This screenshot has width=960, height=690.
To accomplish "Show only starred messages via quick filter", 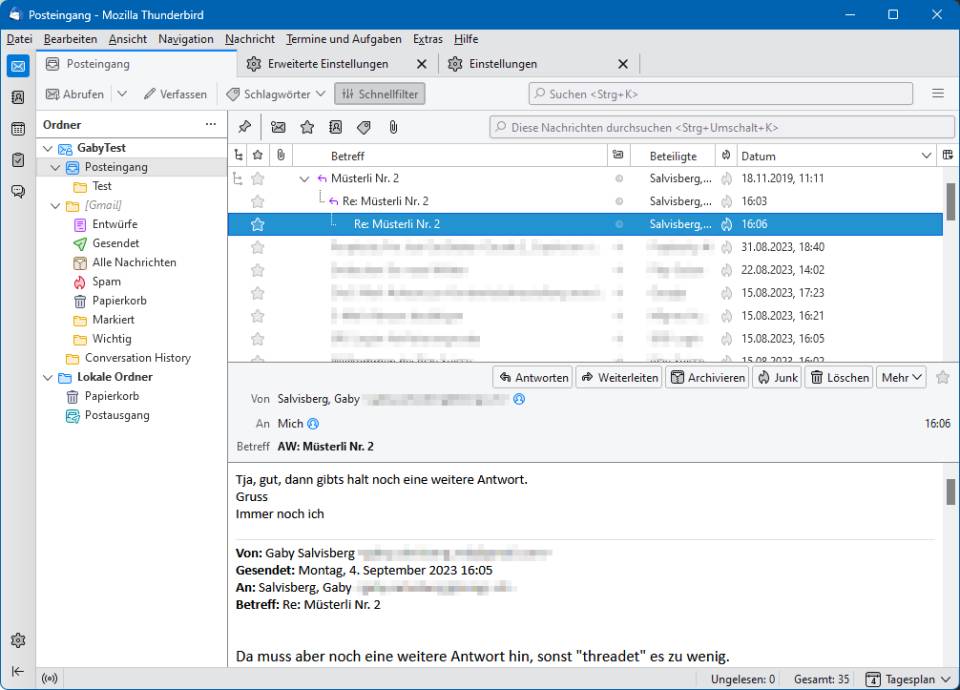I will tap(307, 127).
